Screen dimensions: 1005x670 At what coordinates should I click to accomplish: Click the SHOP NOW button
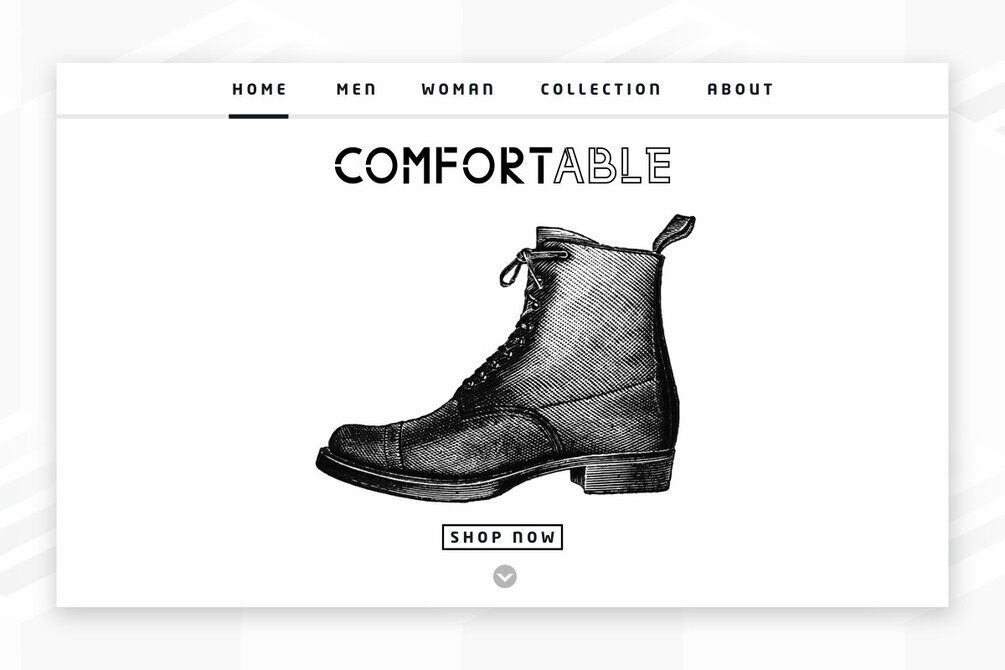[x=502, y=537]
